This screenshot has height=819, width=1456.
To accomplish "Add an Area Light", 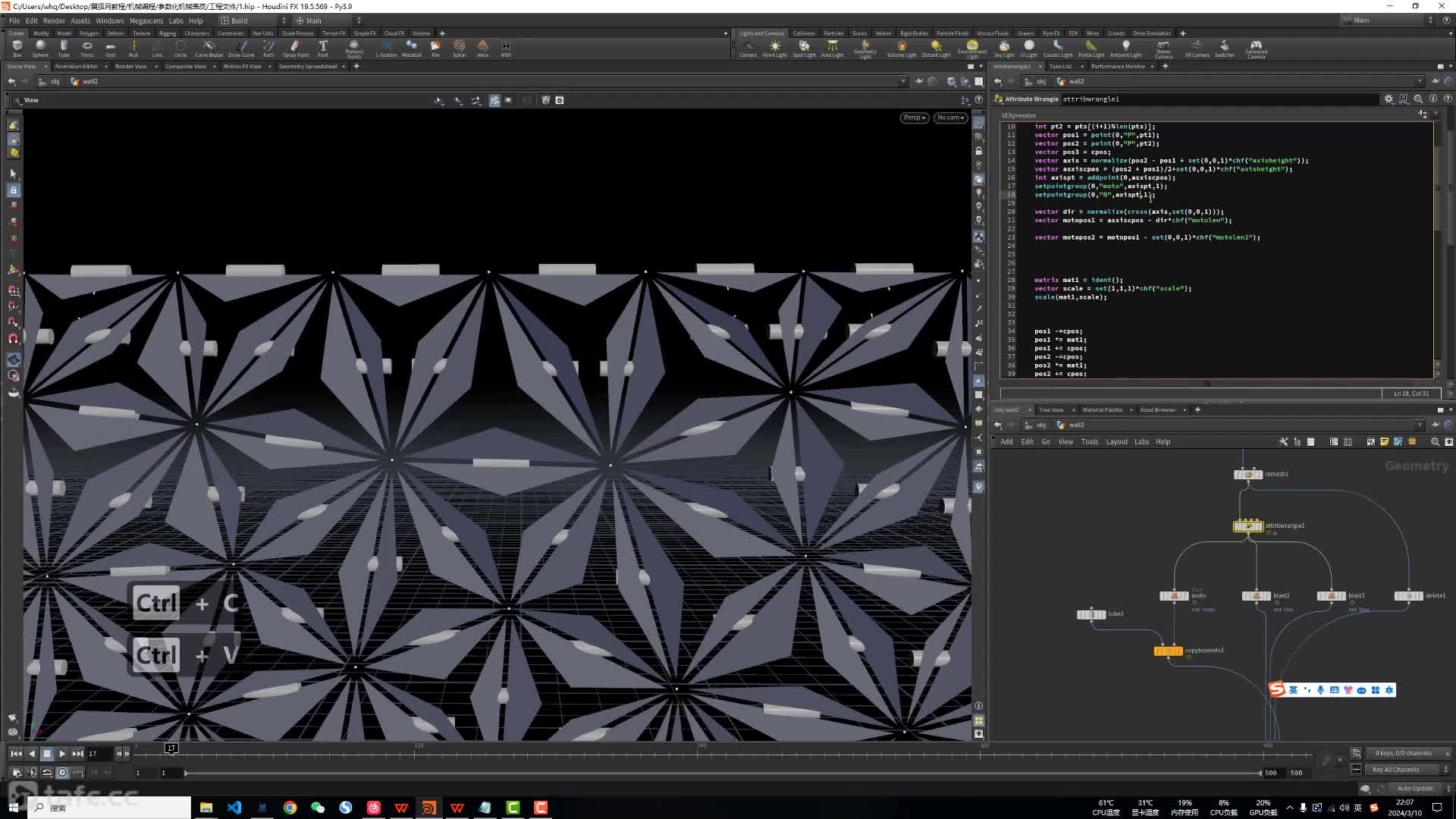I will [832, 49].
